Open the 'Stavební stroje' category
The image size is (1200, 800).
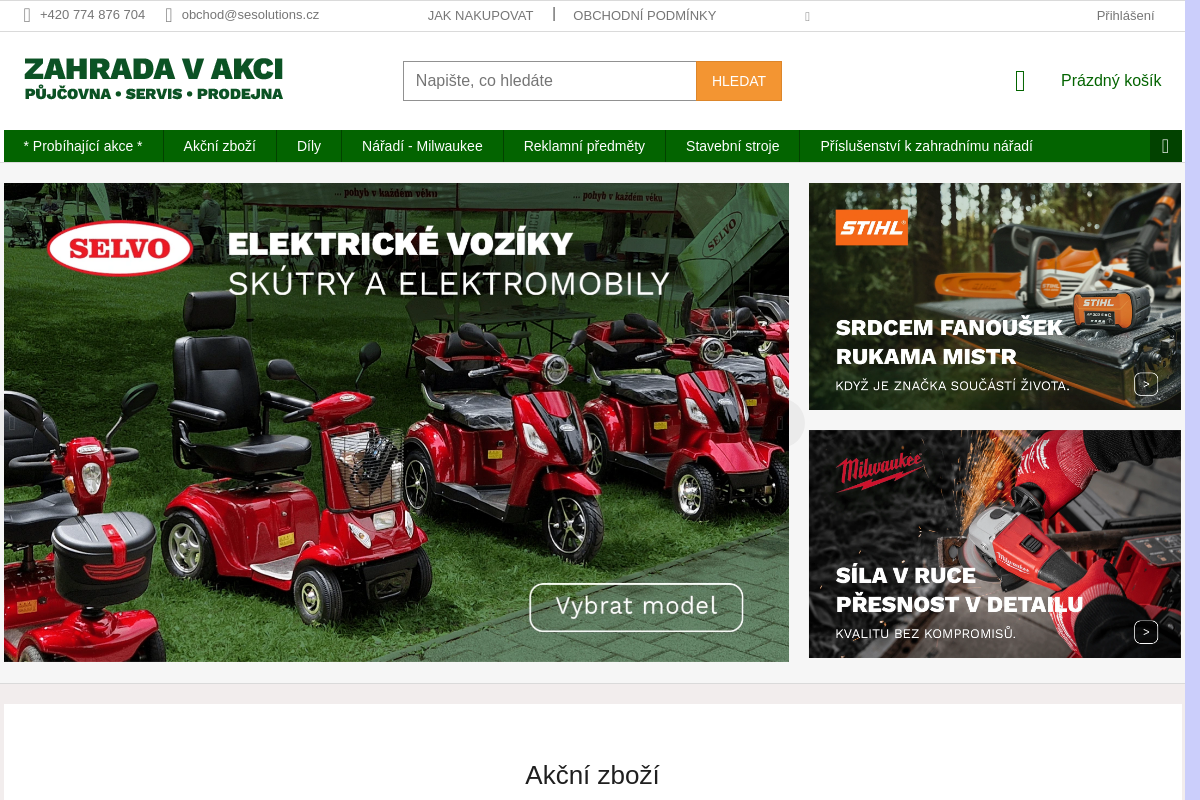pos(732,146)
